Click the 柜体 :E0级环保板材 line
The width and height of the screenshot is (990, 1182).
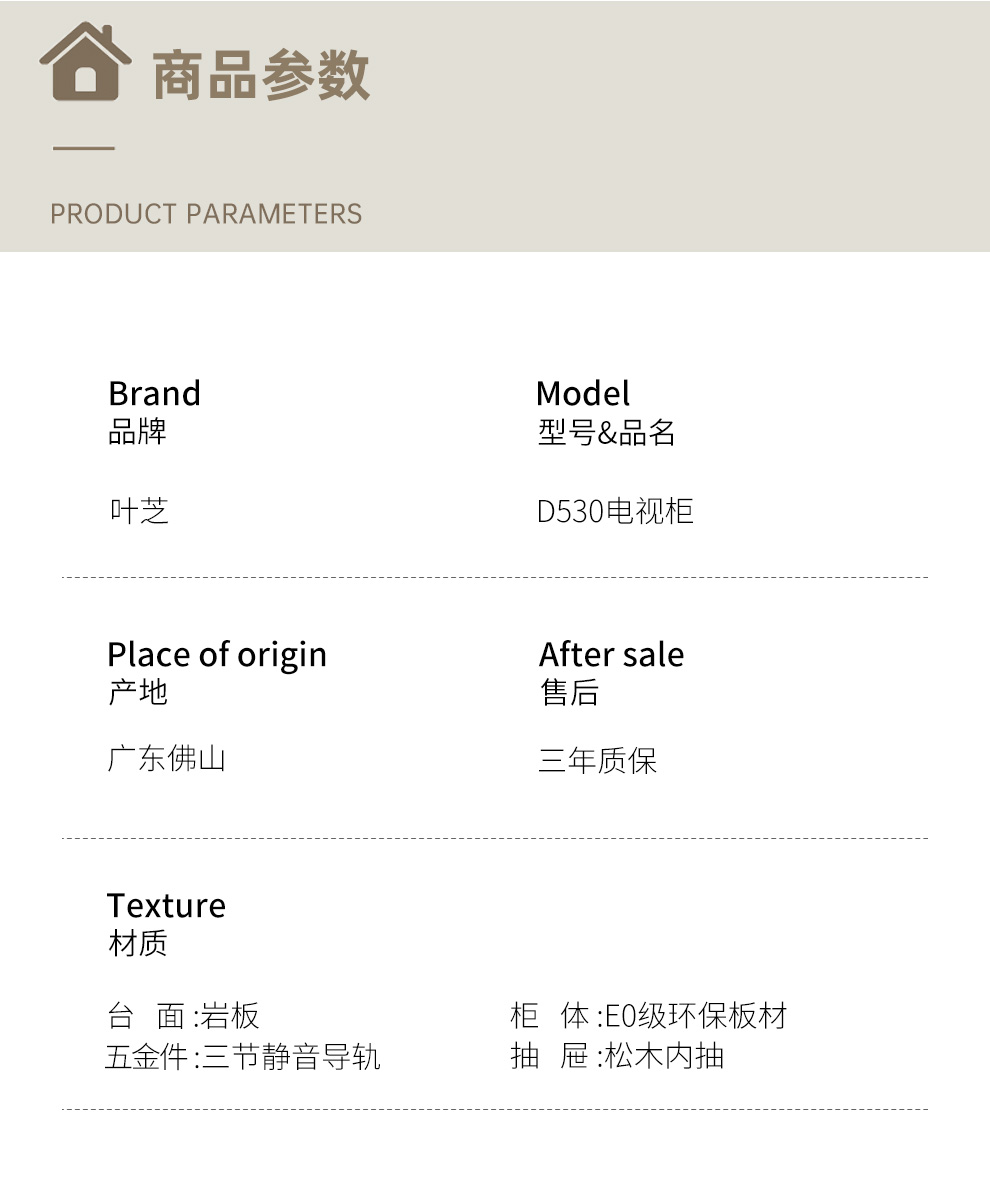coord(648,1016)
